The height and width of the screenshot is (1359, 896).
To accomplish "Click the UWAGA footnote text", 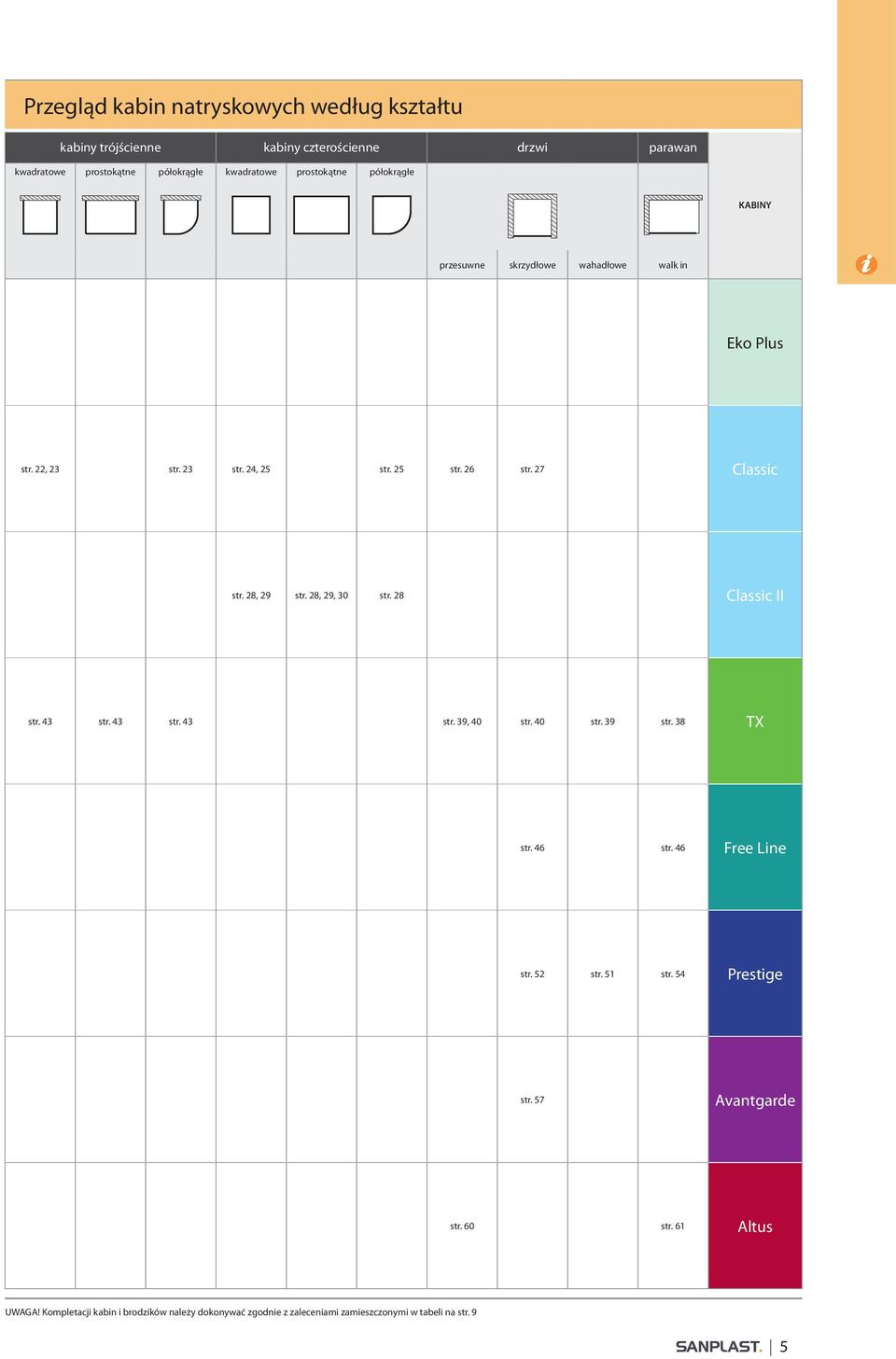I will click(241, 1312).
